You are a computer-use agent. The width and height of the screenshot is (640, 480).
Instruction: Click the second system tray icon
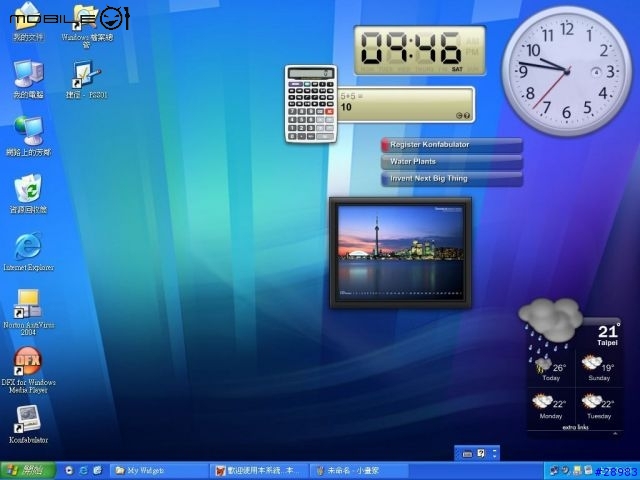point(565,471)
